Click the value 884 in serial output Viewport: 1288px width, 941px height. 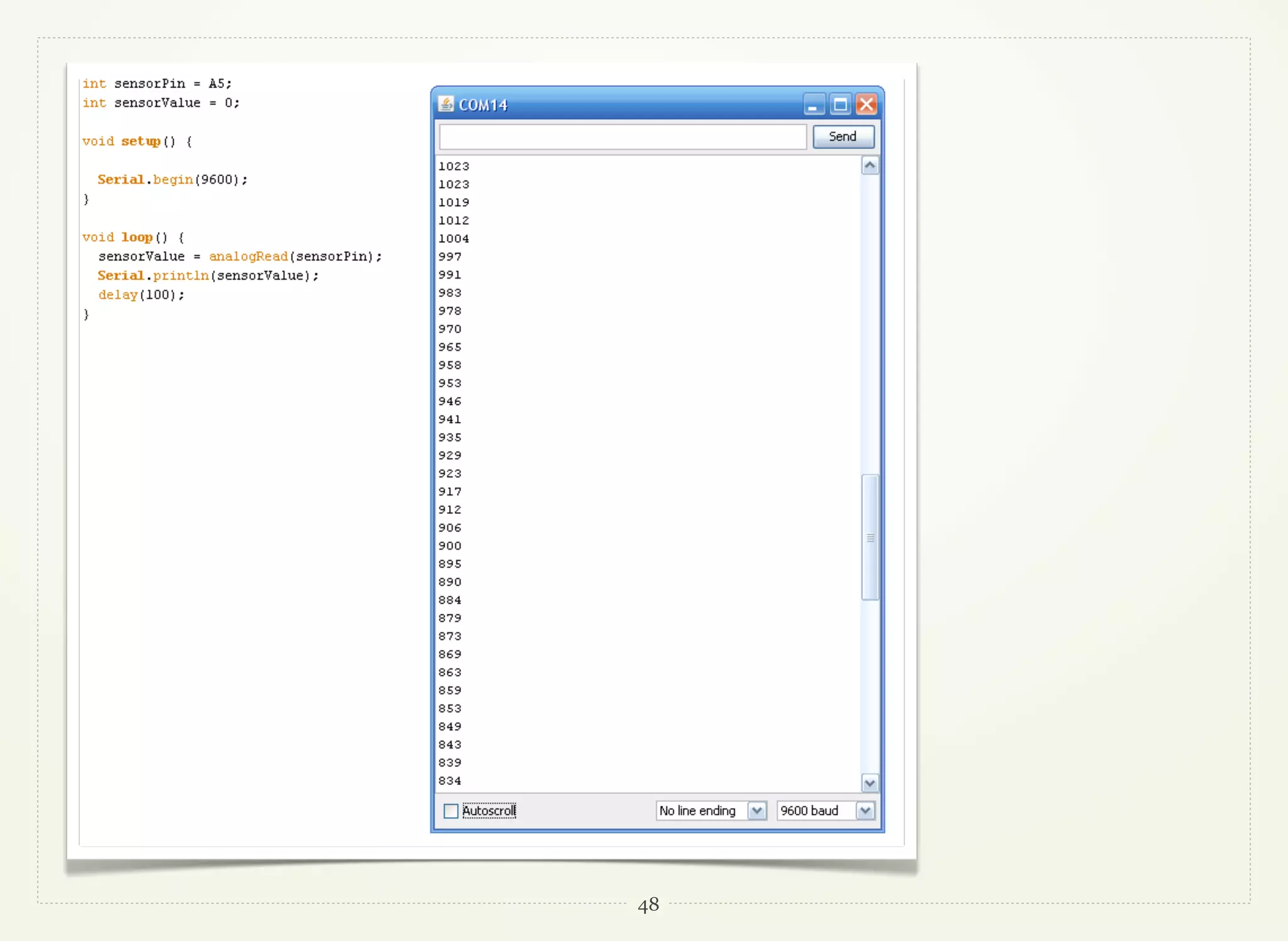click(450, 600)
